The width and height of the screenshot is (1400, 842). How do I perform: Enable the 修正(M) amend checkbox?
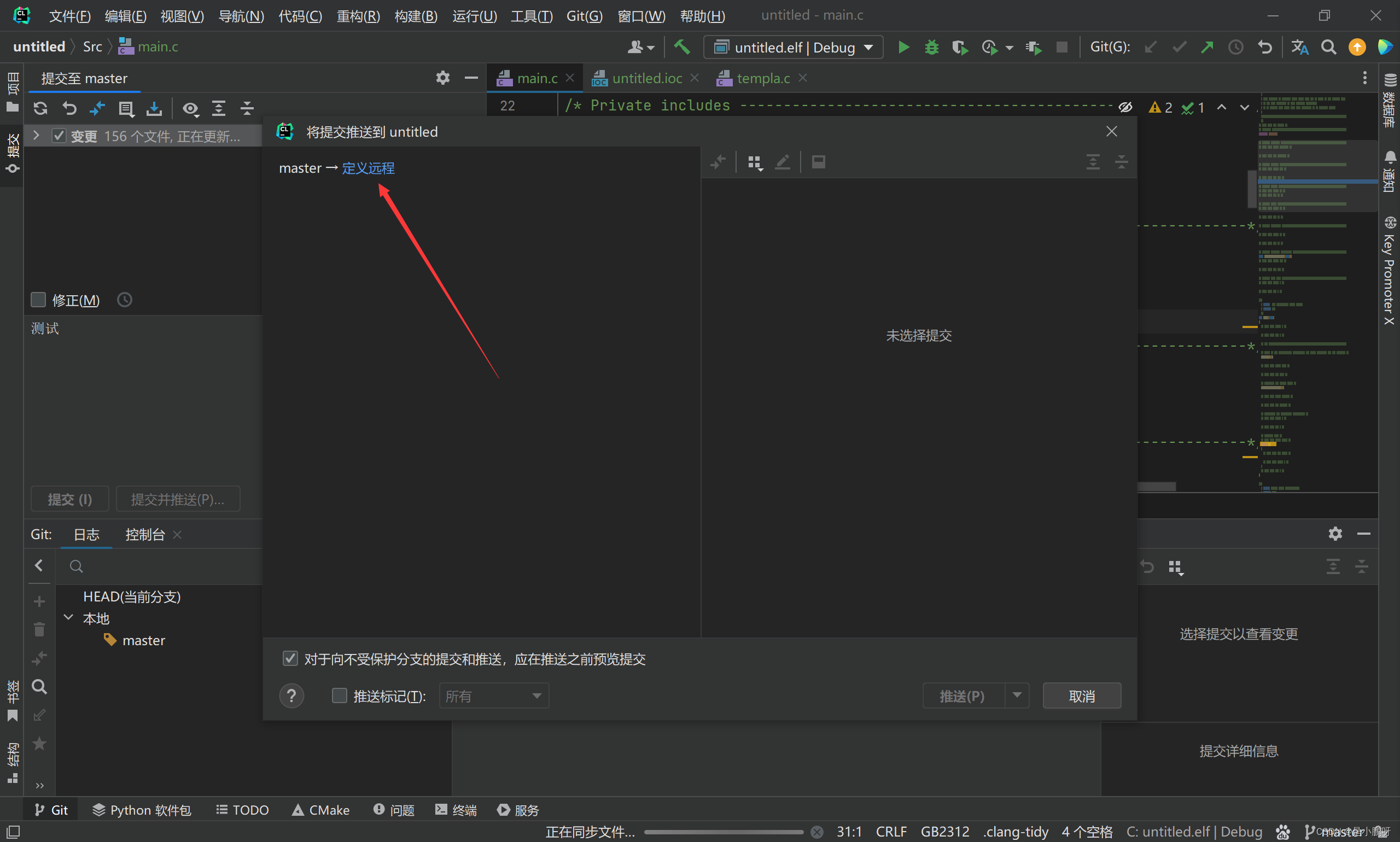click(x=38, y=300)
